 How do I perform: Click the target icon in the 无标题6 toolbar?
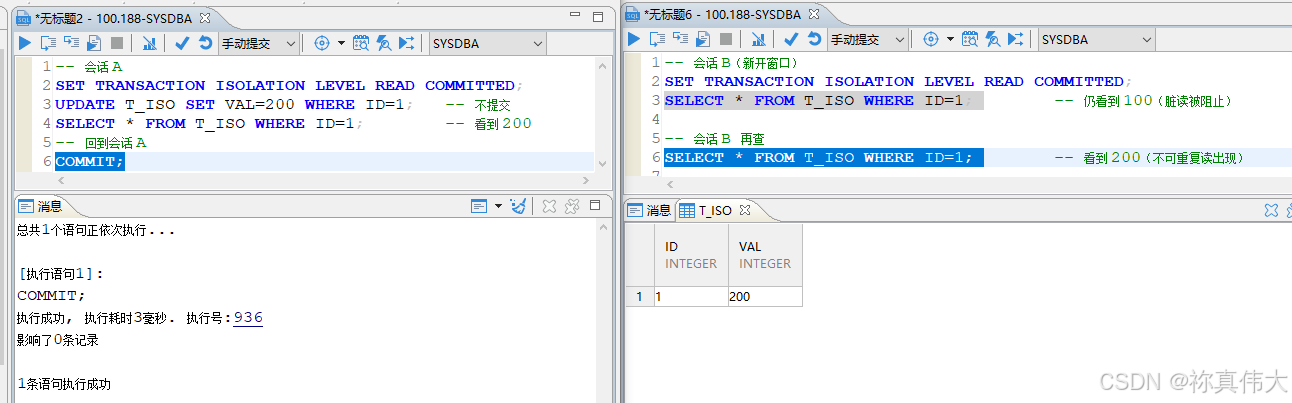tap(931, 39)
